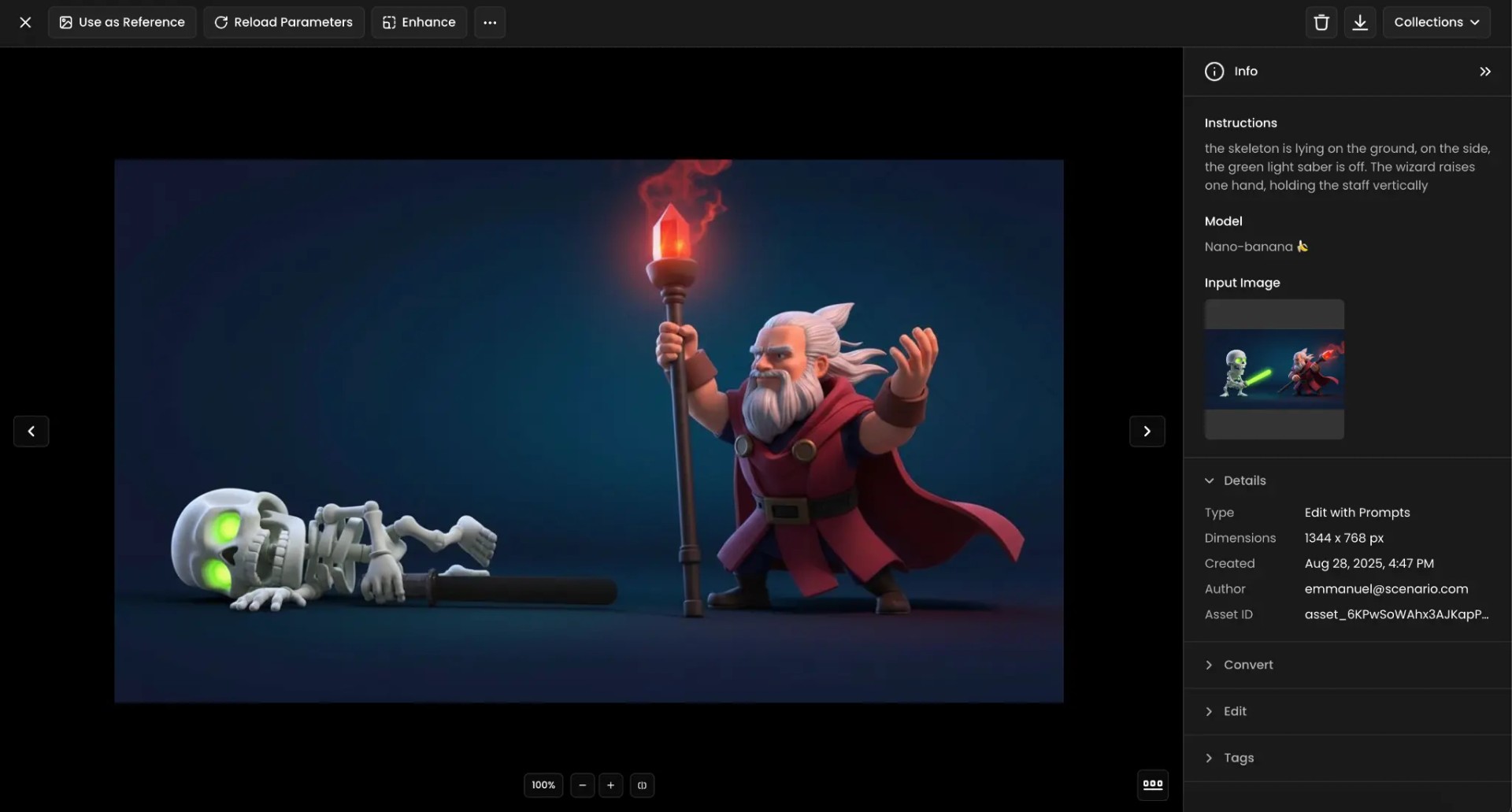The height and width of the screenshot is (812, 1512).
Task: Open bottom-right display options icon
Action: tap(1152, 784)
